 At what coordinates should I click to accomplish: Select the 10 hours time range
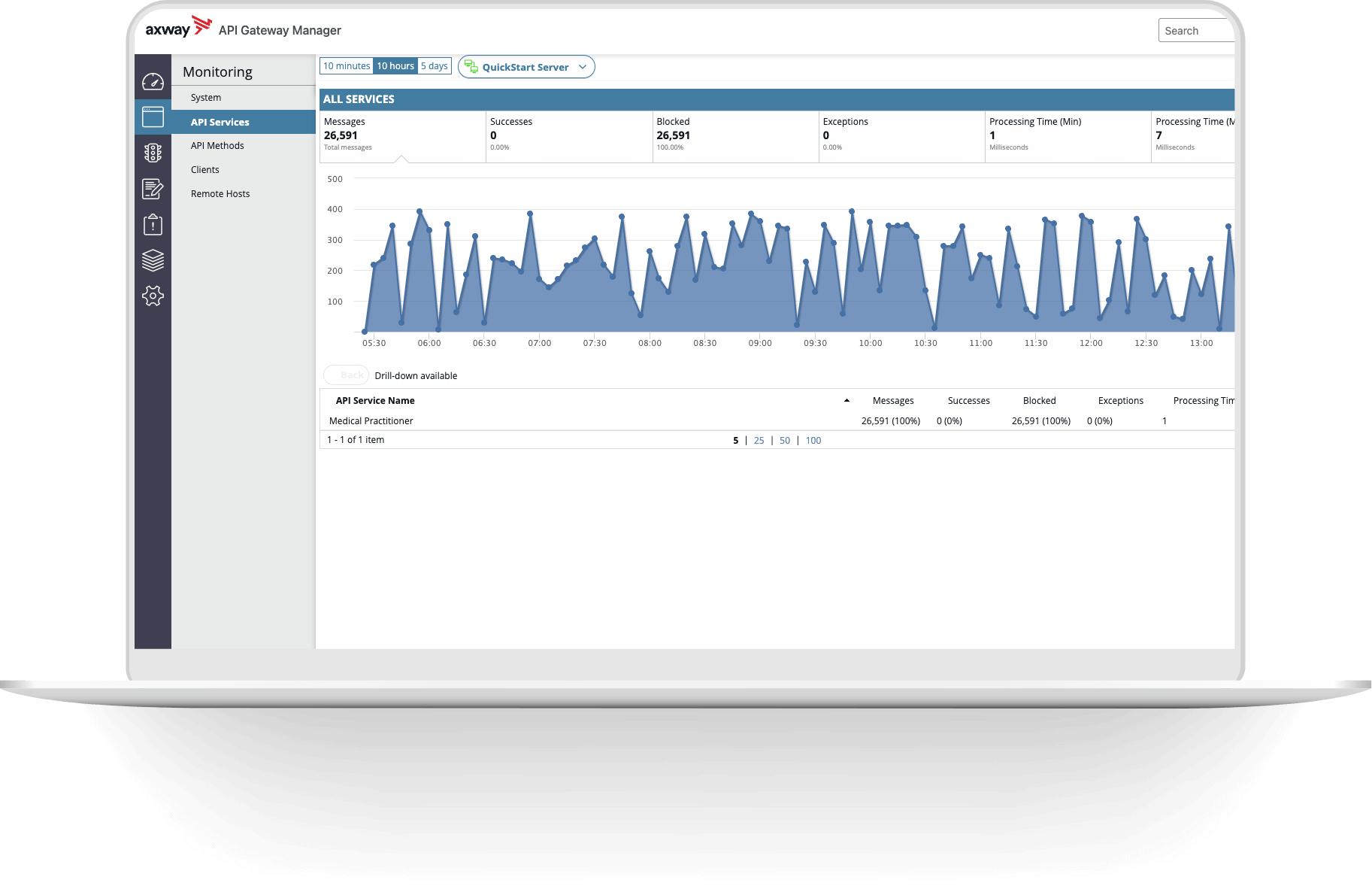395,66
